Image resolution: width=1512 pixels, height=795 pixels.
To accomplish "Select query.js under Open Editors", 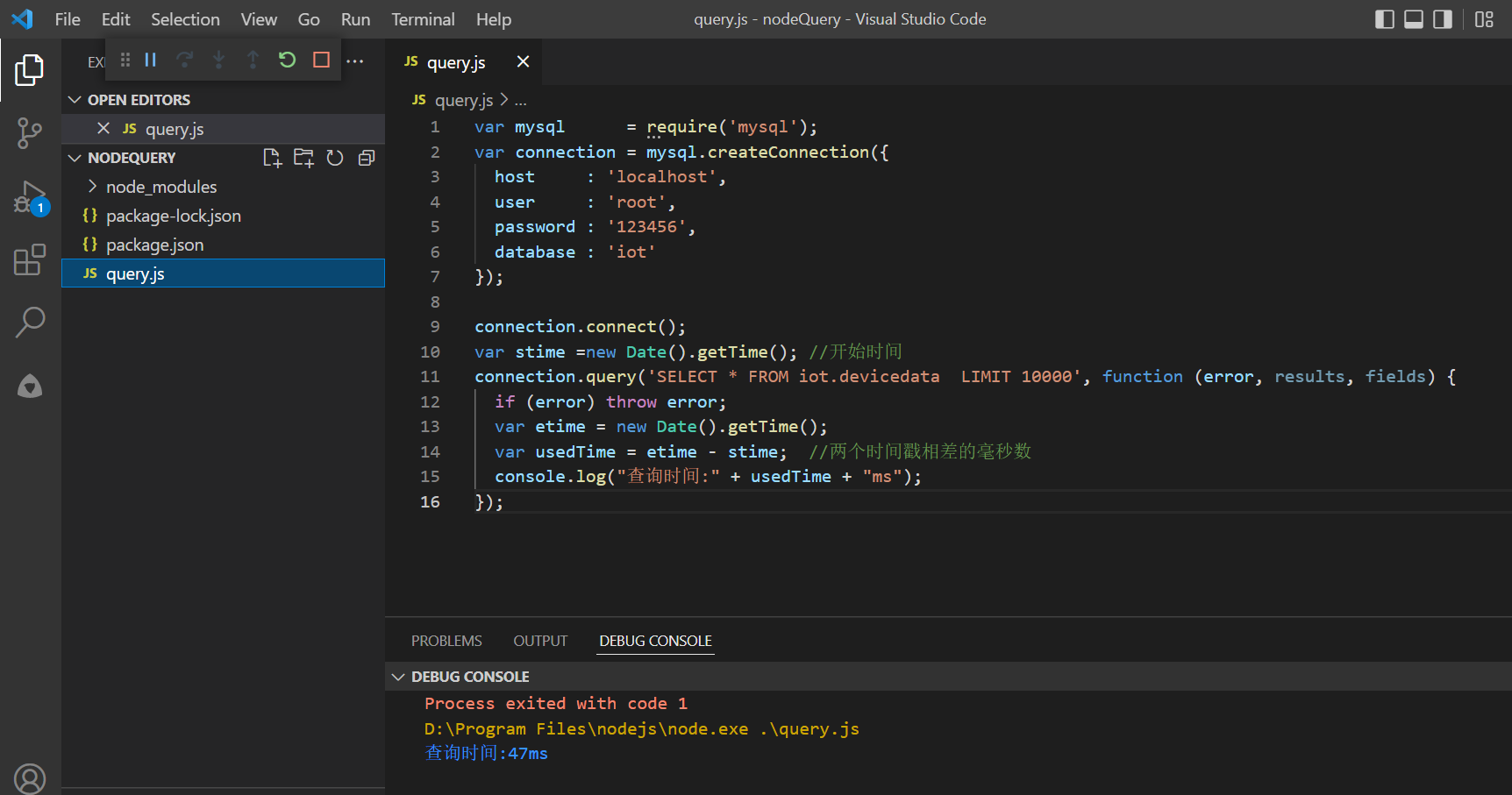I will point(223,129).
